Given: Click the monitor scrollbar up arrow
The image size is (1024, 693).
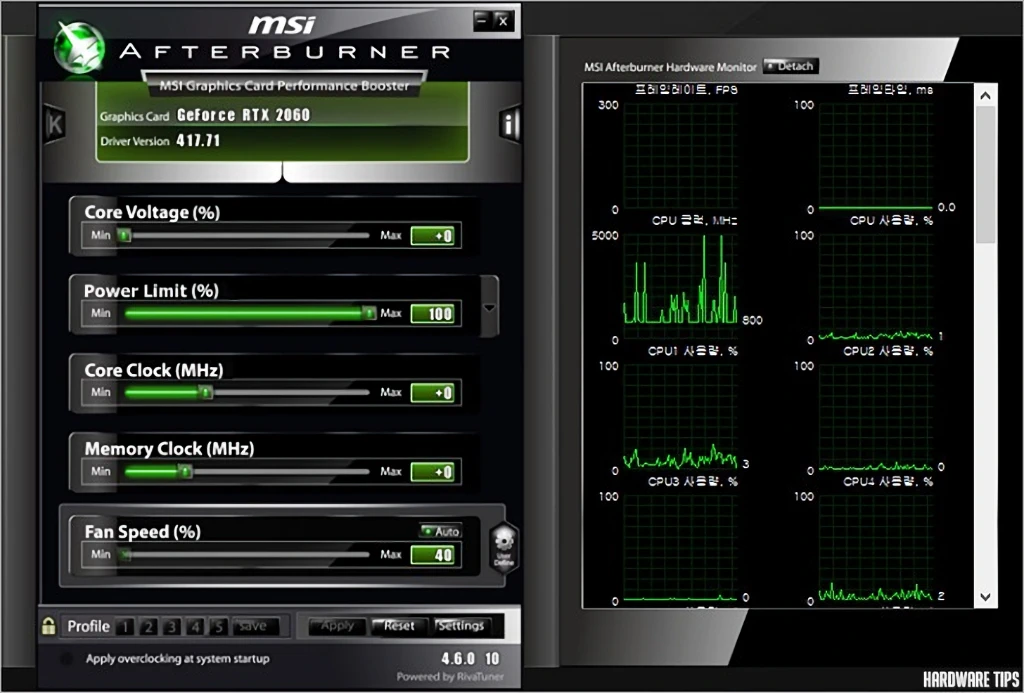Looking at the screenshot, I should (x=985, y=95).
